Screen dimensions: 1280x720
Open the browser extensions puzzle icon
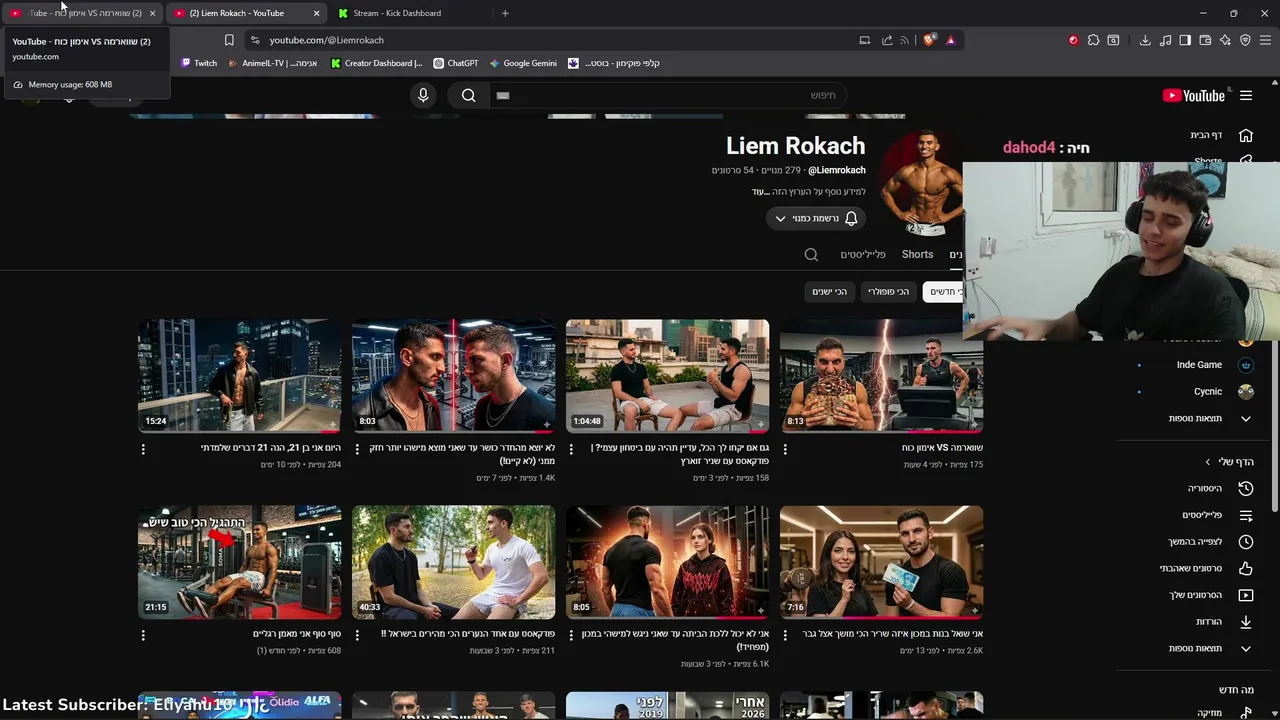click(1093, 40)
